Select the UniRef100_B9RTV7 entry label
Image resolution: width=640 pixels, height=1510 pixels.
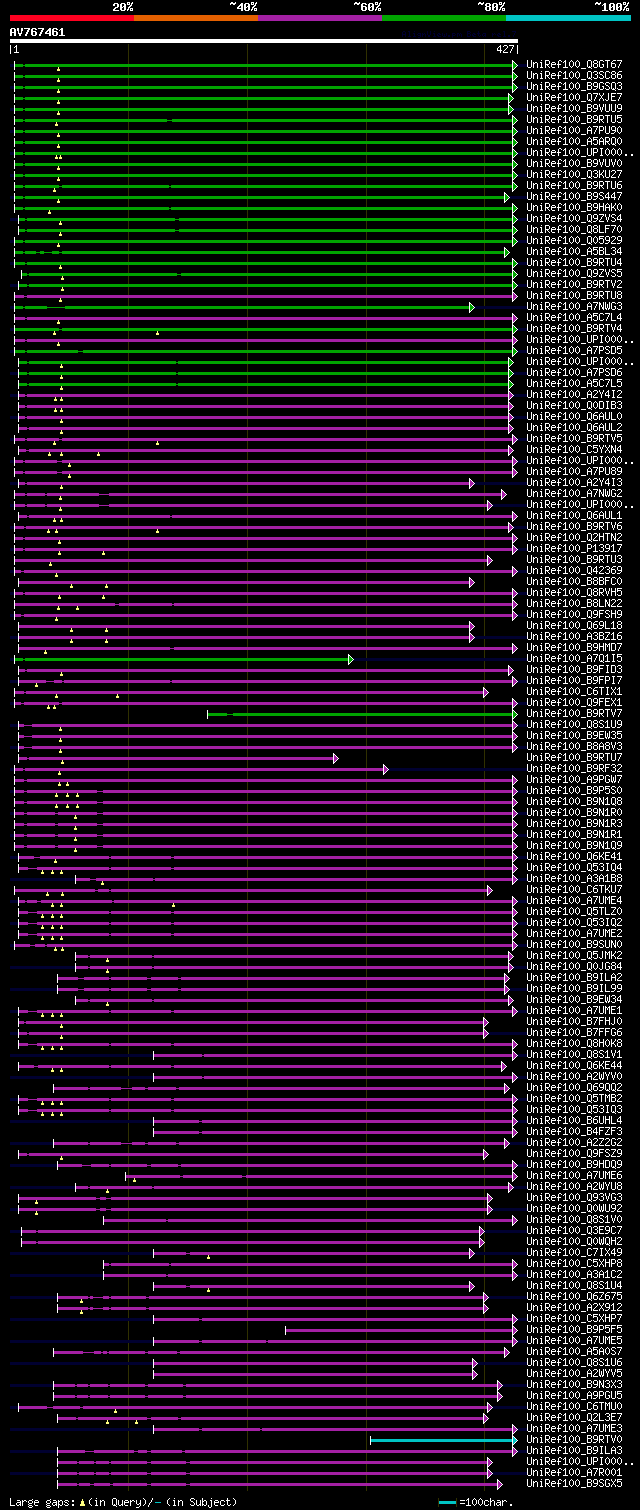(574, 713)
